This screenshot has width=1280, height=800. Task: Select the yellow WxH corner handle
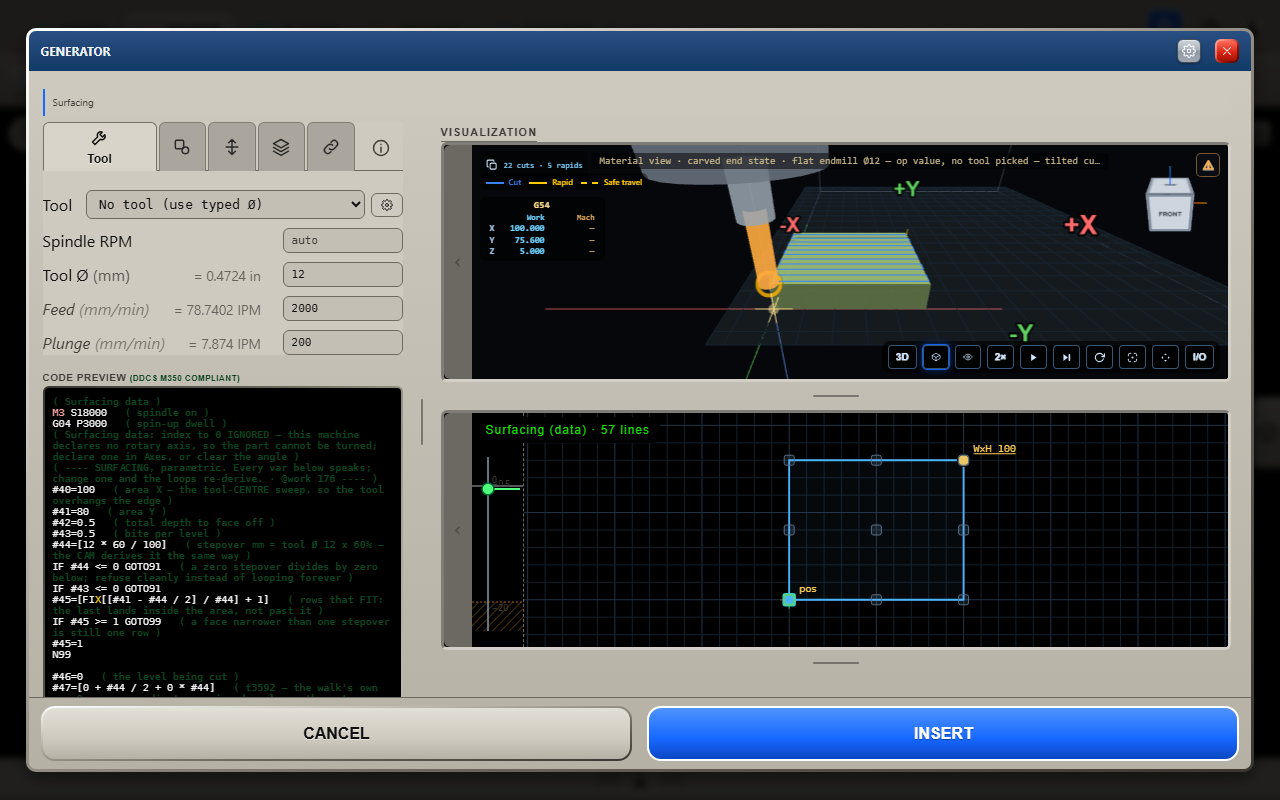tap(964, 460)
